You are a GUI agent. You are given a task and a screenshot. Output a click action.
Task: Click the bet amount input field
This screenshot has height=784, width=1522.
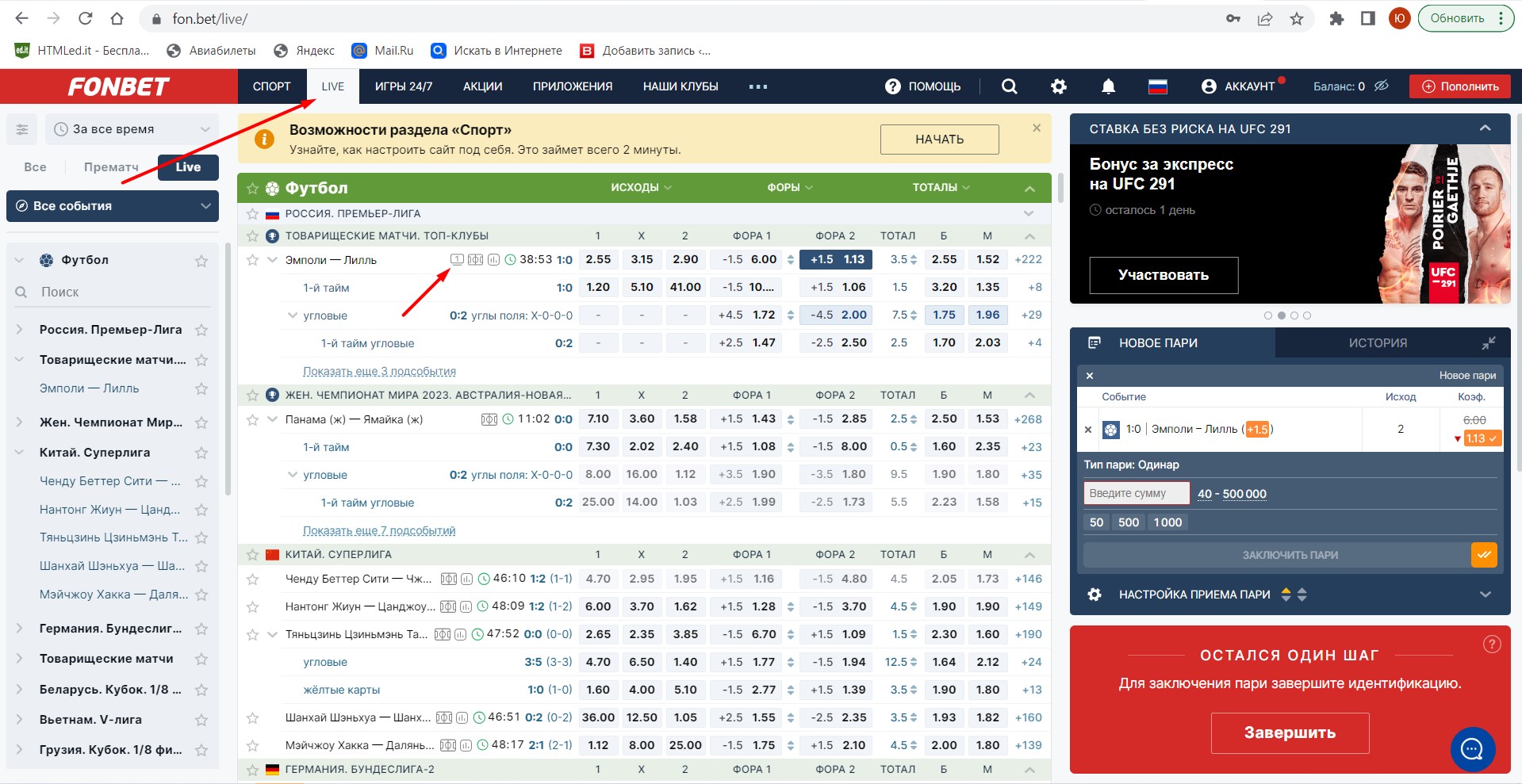click(x=1136, y=493)
